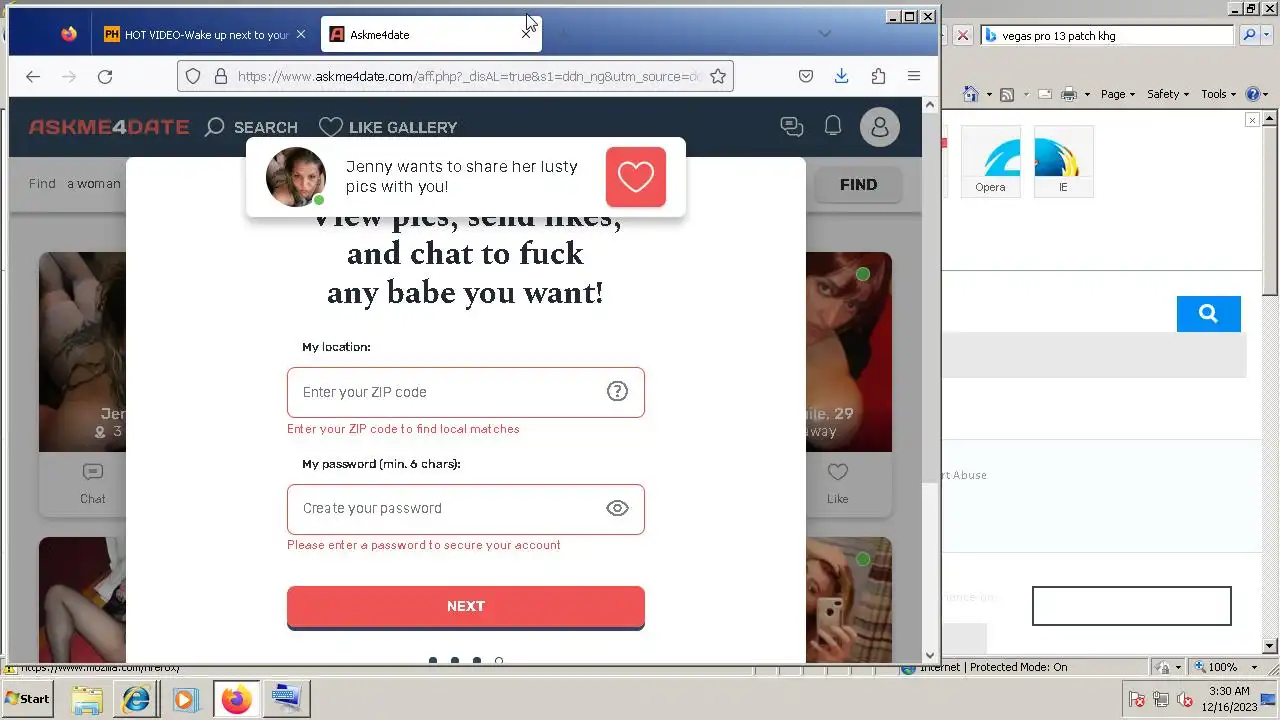The height and width of the screenshot is (720, 1280).
Task: Open IE Tools menu dropdown
Action: tap(1218, 94)
